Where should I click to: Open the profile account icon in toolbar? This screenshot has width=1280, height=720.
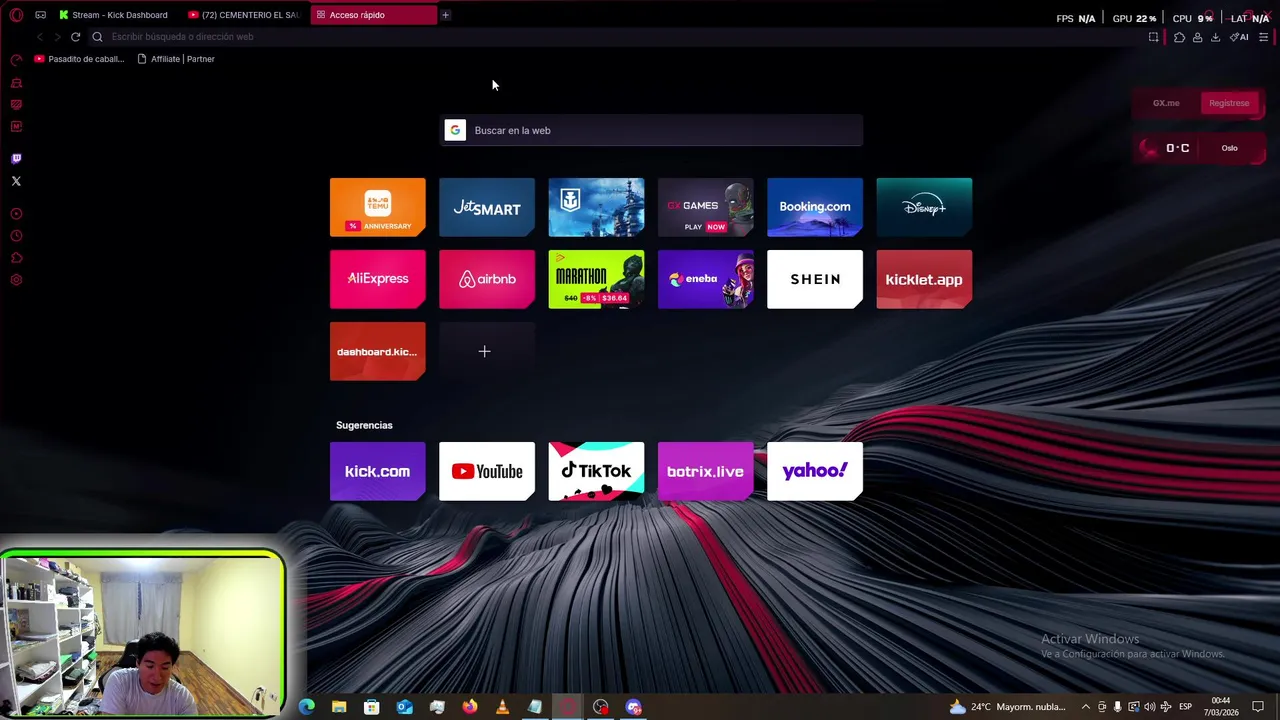(1197, 37)
